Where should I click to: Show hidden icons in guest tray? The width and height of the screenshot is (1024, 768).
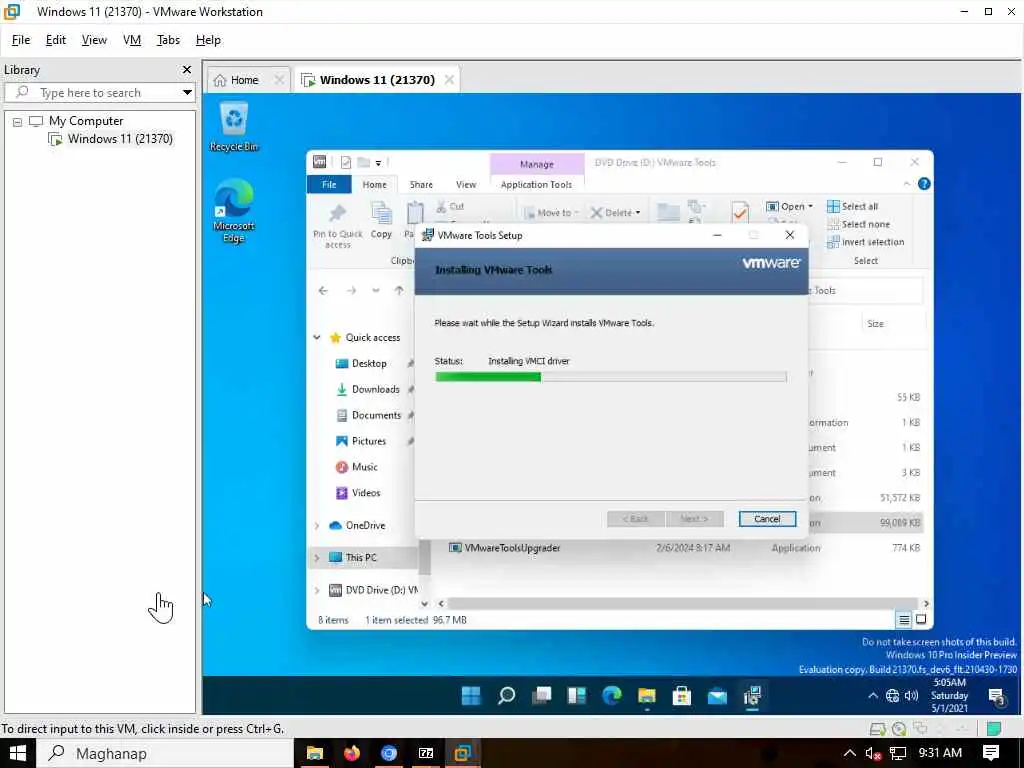pyautogui.click(x=872, y=696)
